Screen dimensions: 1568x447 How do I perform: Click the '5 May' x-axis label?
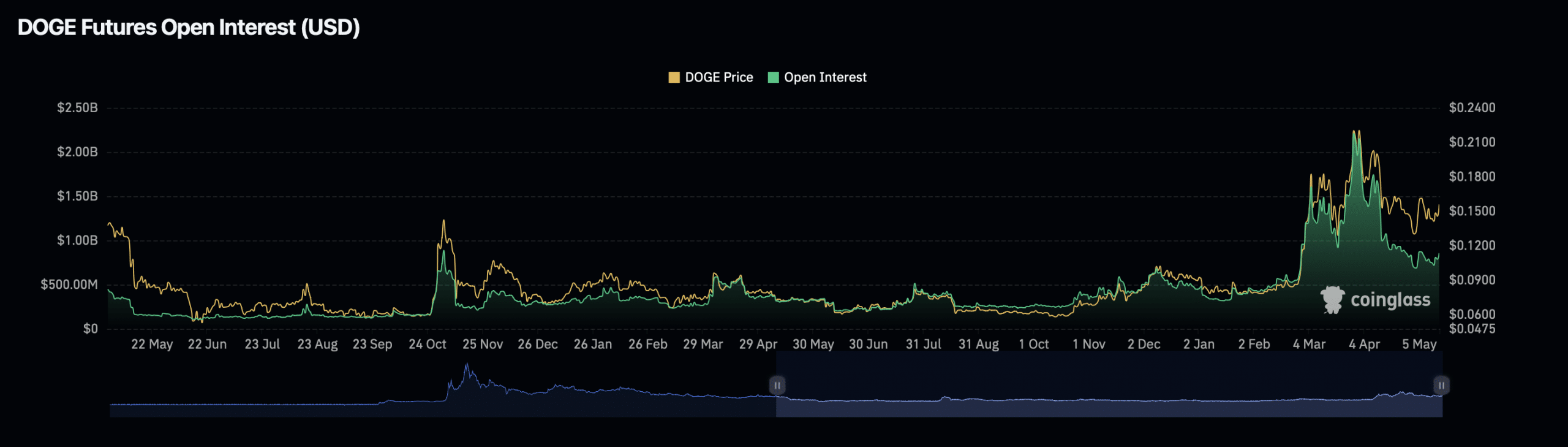click(1420, 344)
